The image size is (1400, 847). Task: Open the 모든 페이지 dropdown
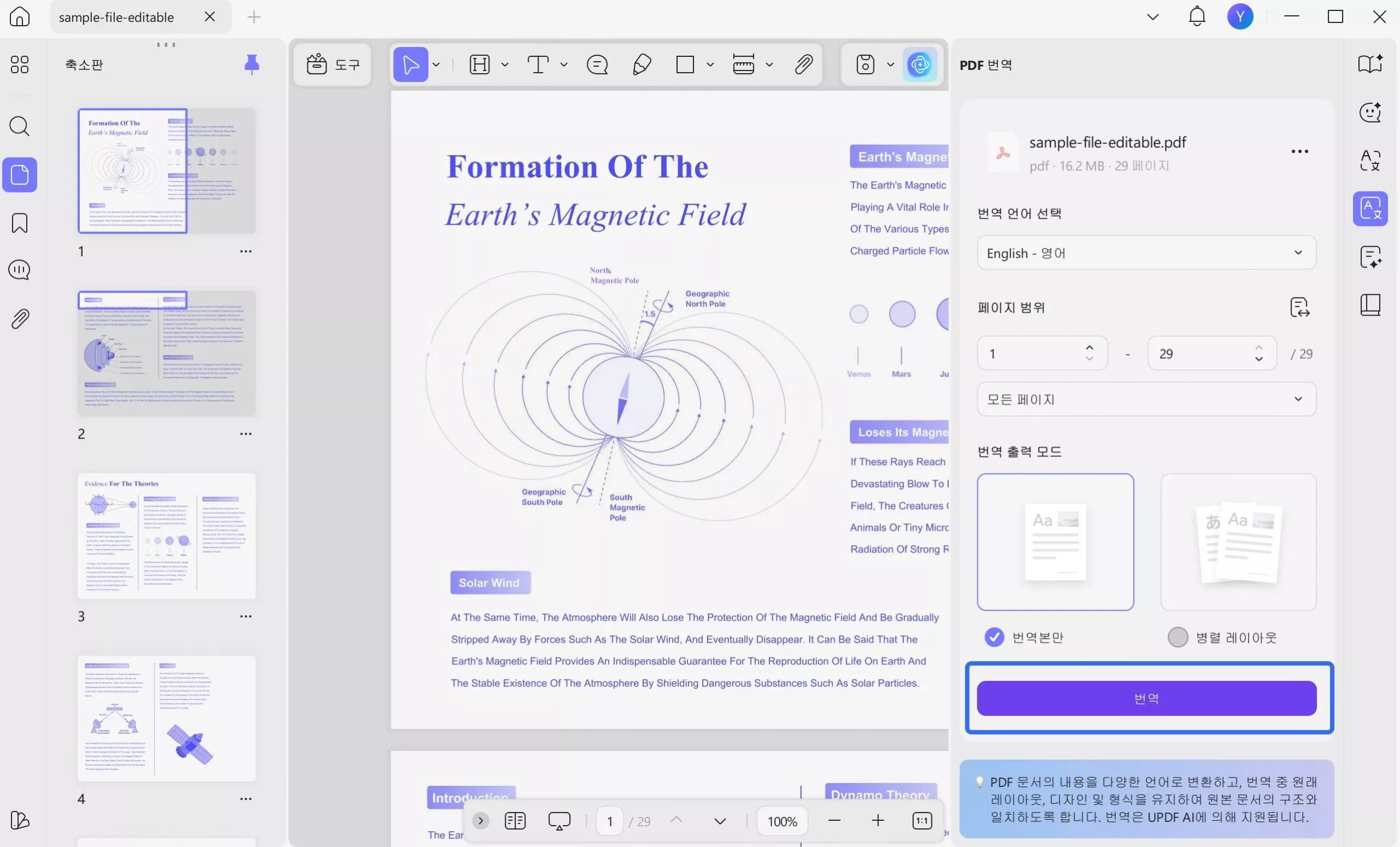click(x=1147, y=399)
